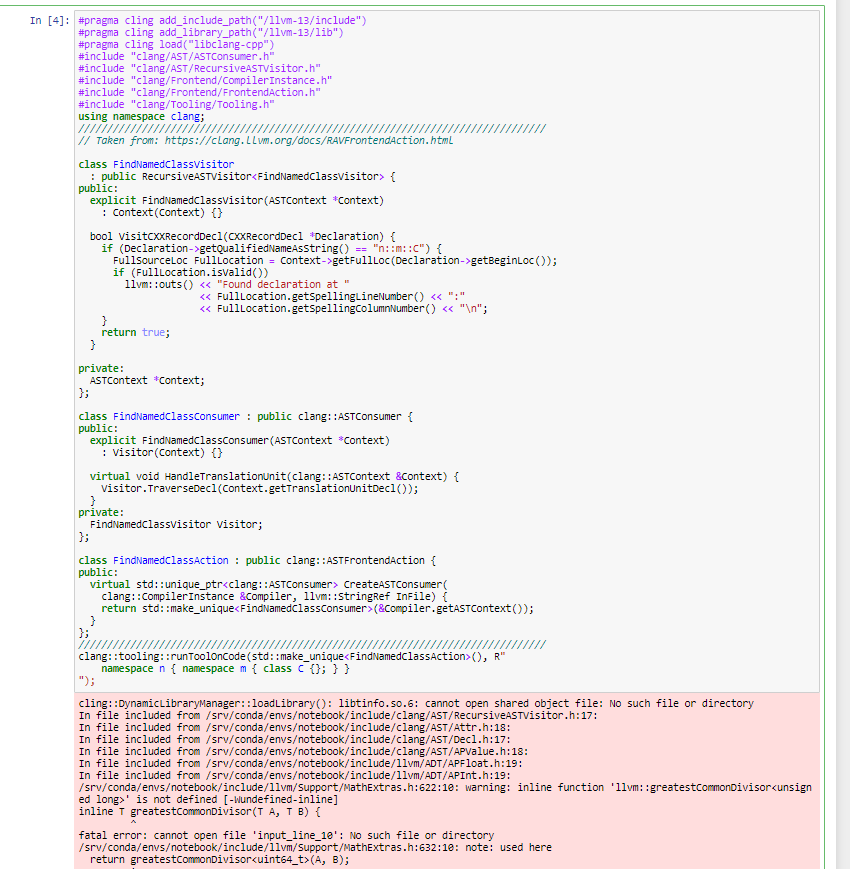Select the FindNamedClassConsumer class declaration
The image size is (850, 869).
180,416
